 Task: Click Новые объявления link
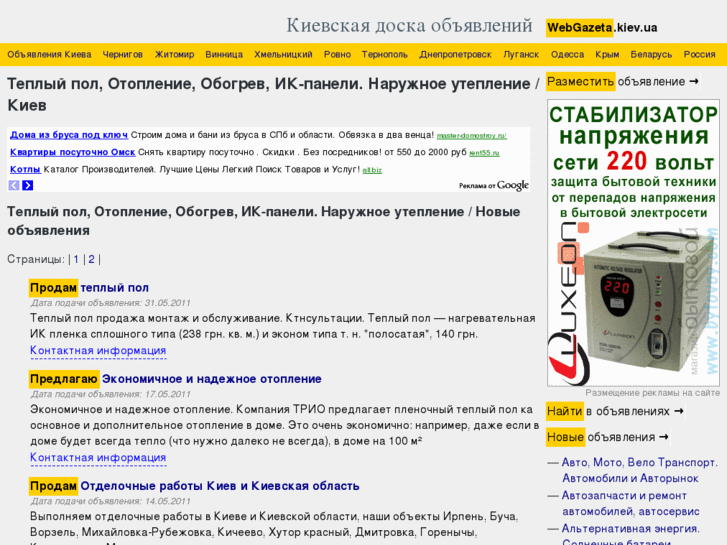(x=607, y=437)
